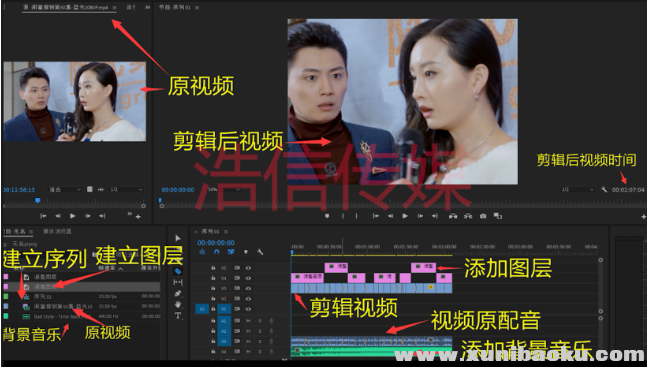Select the Razor tool in toolbar
The image size is (647, 367).
click(178, 271)
